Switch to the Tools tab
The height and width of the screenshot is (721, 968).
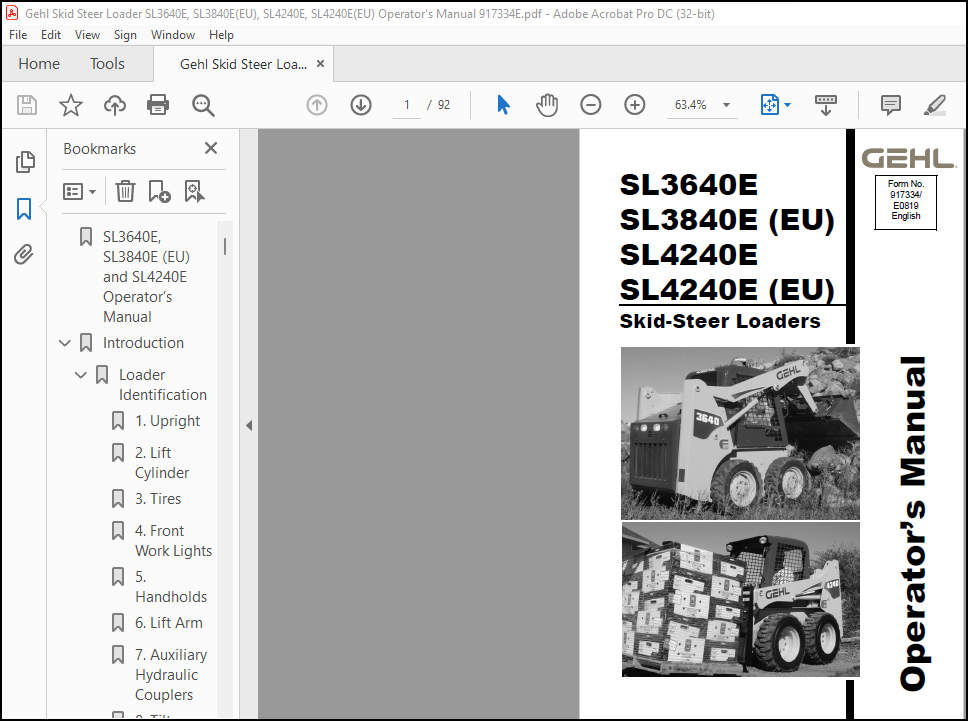coord(107,64)
